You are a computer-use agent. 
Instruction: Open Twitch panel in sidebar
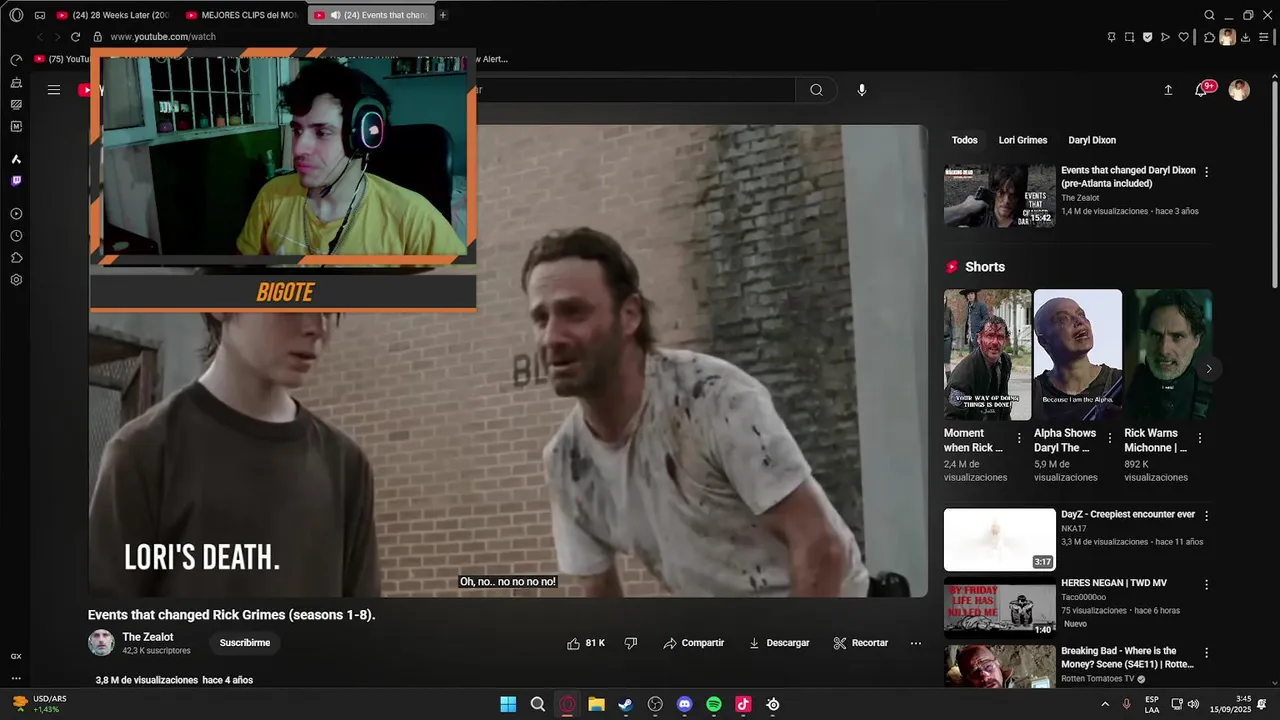[x=16, y=181]
